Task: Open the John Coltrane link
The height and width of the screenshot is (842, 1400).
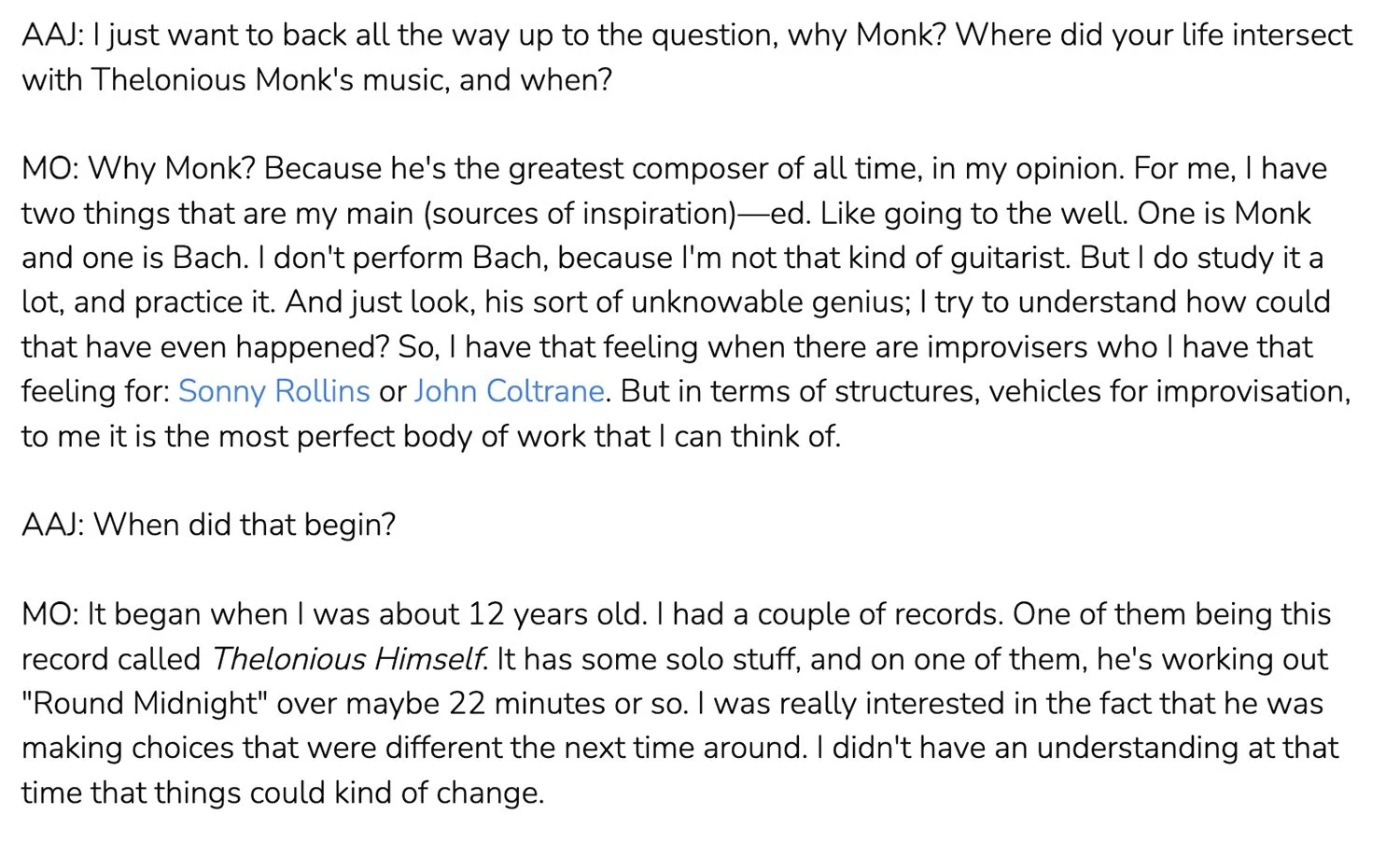Action: coord(509,391)
